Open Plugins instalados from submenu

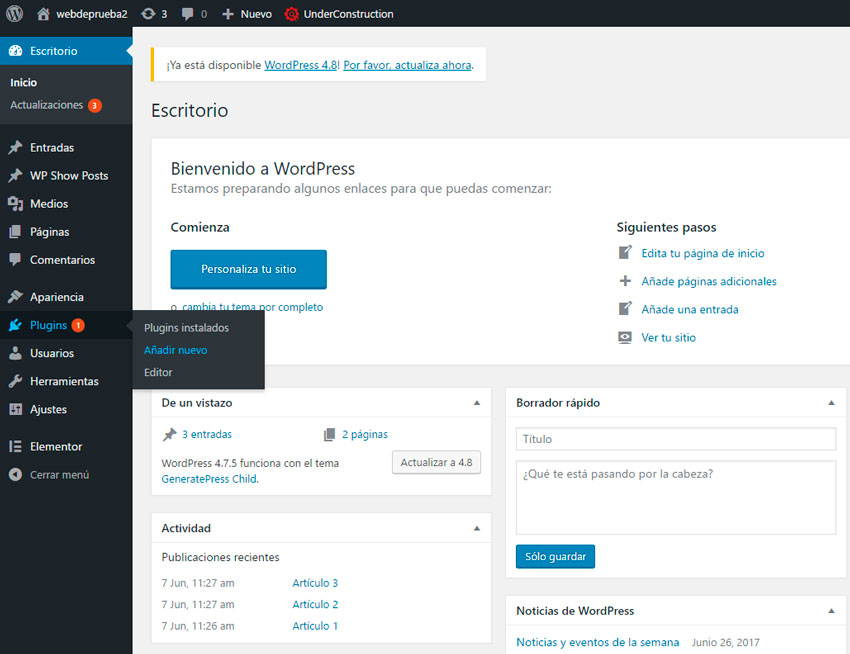point(186,327)
